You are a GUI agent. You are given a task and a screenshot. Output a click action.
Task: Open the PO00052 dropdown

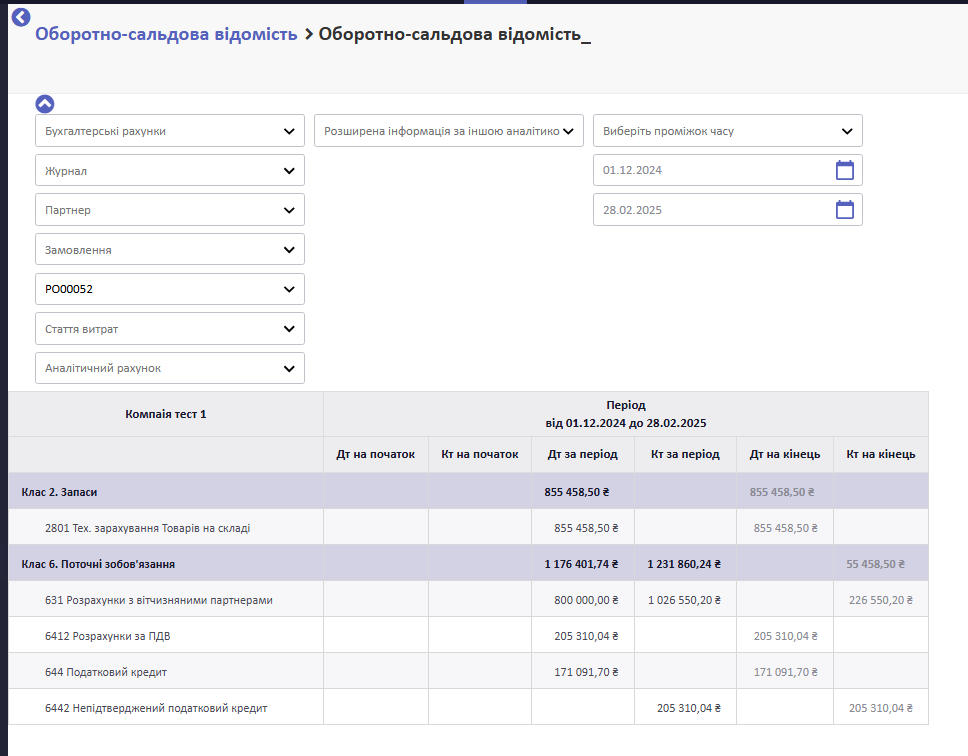(x=170, y=289)
